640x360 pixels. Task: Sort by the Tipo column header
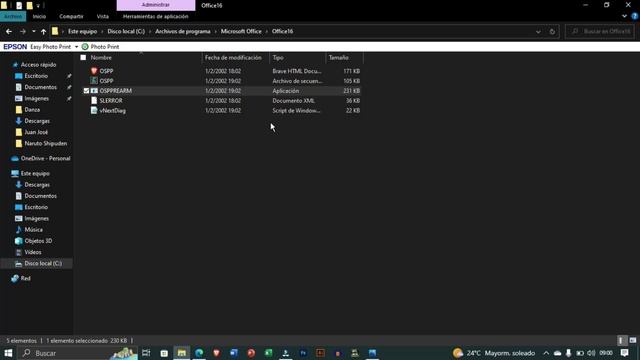pos(278,58)
